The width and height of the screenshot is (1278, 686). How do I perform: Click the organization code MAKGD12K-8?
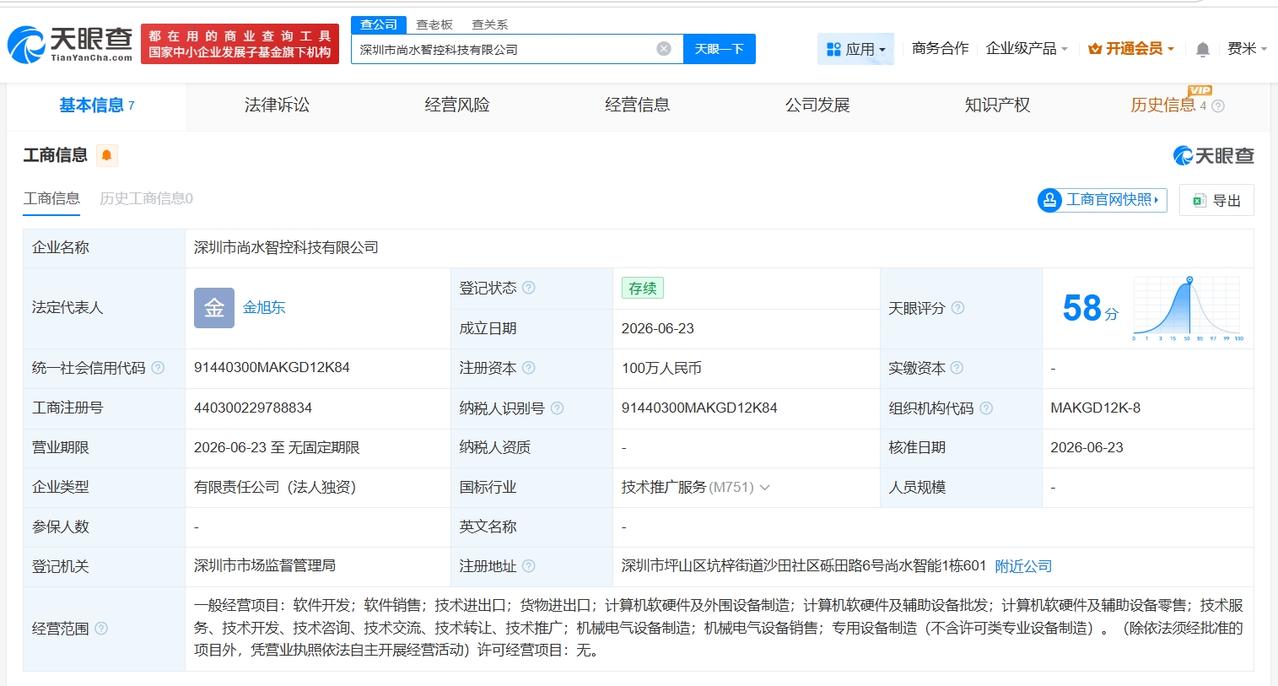pyautogui.click(x=1095, y=408)
